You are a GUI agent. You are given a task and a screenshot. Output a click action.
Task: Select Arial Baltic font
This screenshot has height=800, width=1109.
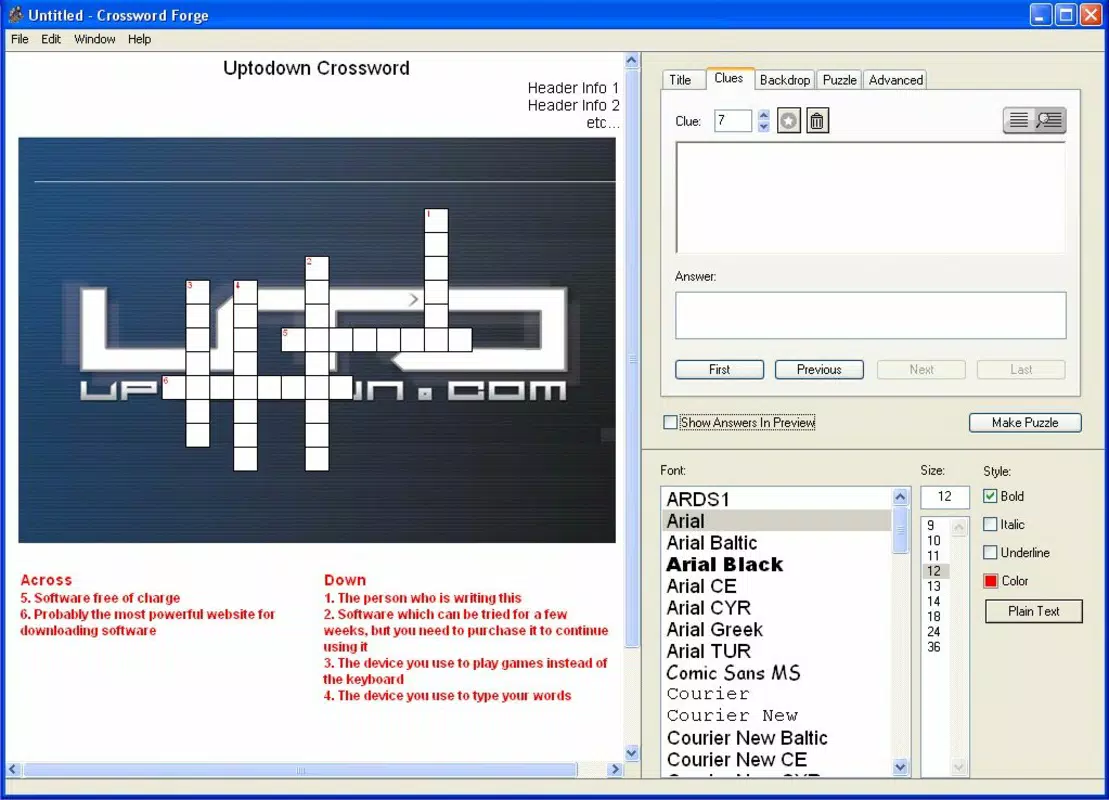pos(777,543)
